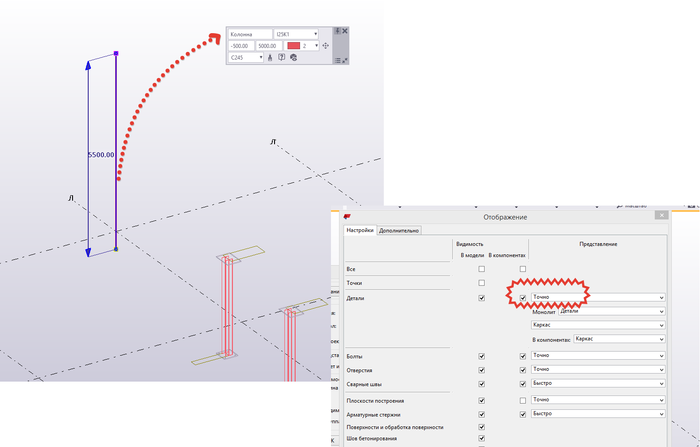The height and width of the screenshot is (447, 700).
Task: Click the move-arrows icon on the mini toolbar
Action: coord(325,46)
